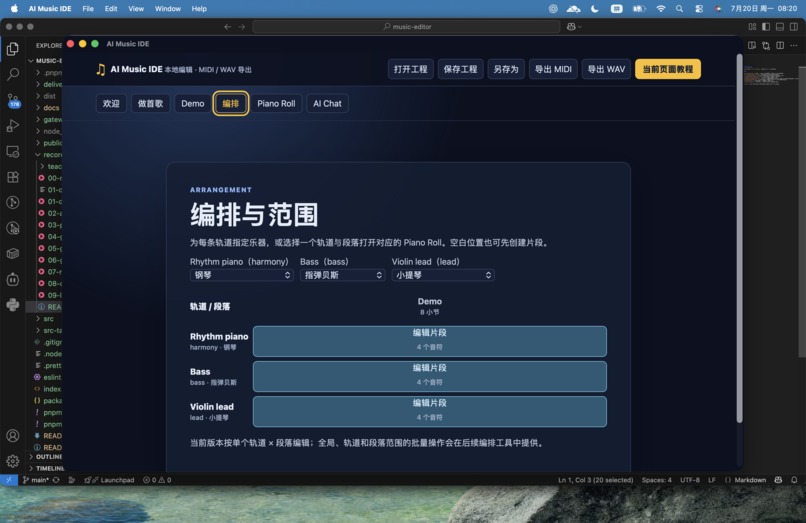The image size is (806, 523).
Task: Click the Wi-Fi icon in the menu bar
Action: [661, 9]
